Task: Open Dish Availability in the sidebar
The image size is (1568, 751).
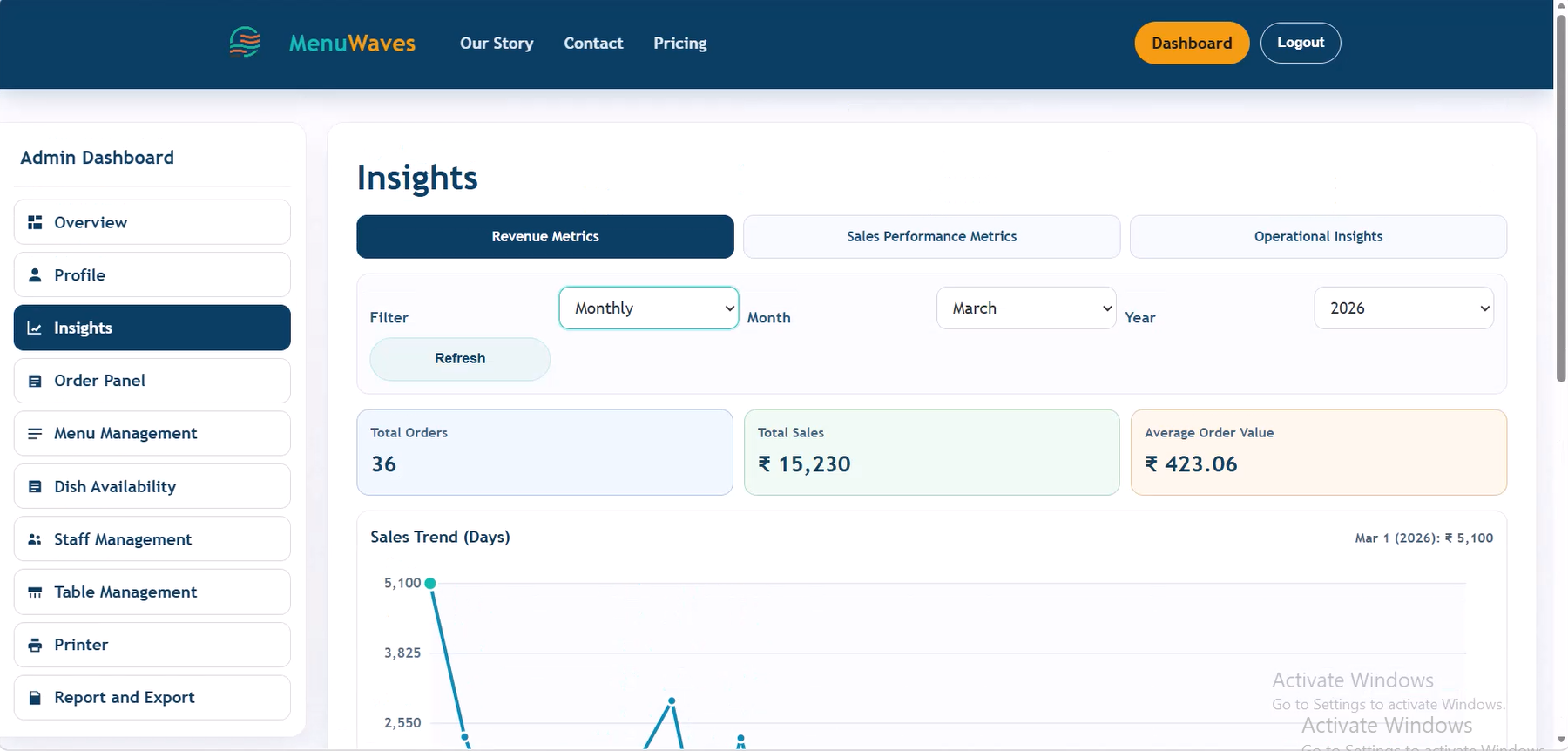Action: click(x=152, y=486)
